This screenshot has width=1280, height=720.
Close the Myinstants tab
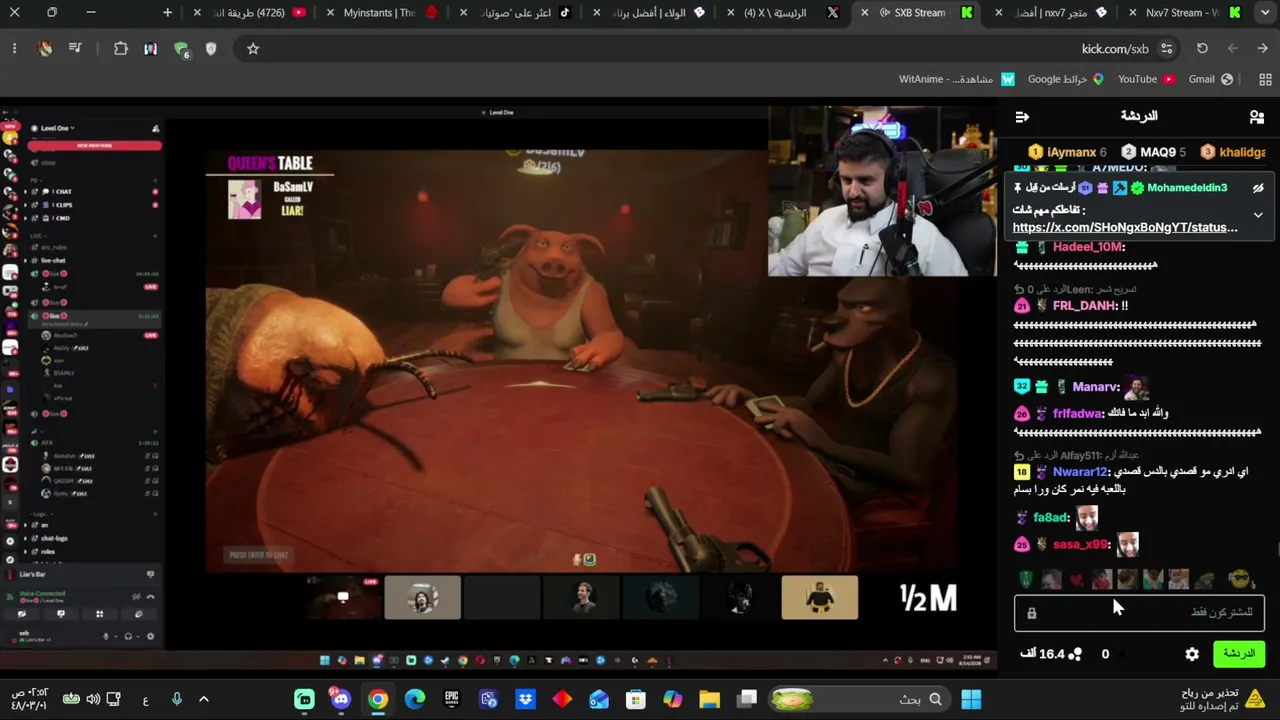point(330,13)
